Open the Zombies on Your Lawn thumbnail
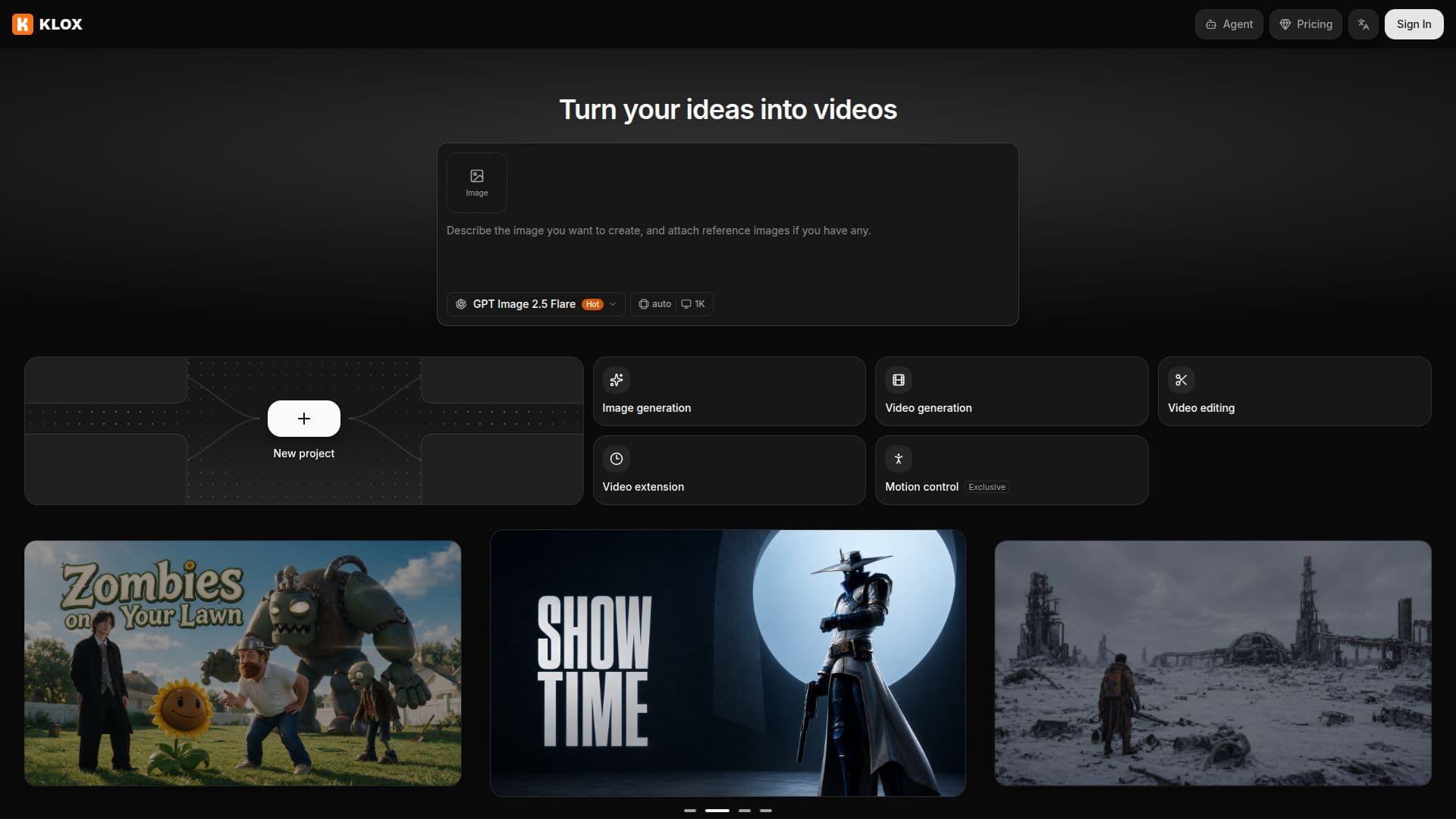The image size is (1456, 819). tap(243, 663)
